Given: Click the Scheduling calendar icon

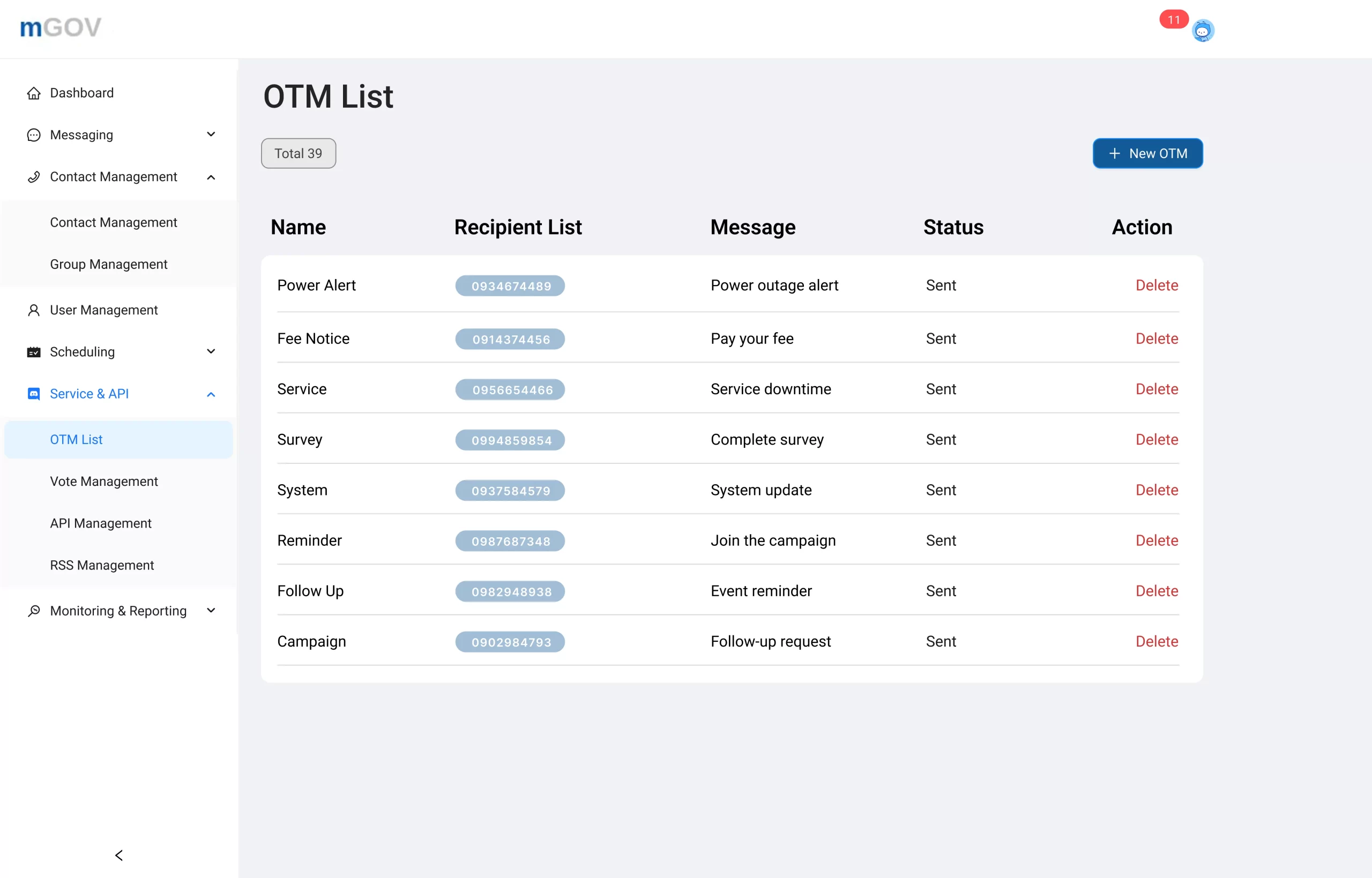Looking at the screenshot, I should point(34,352).
